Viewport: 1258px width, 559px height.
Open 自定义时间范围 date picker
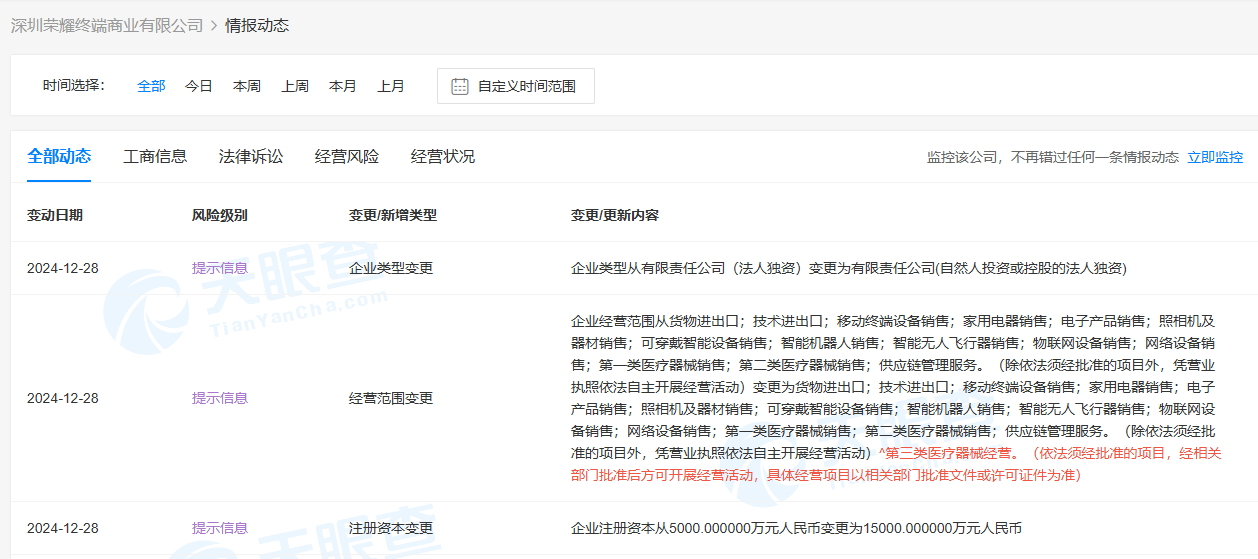(516, 86)
